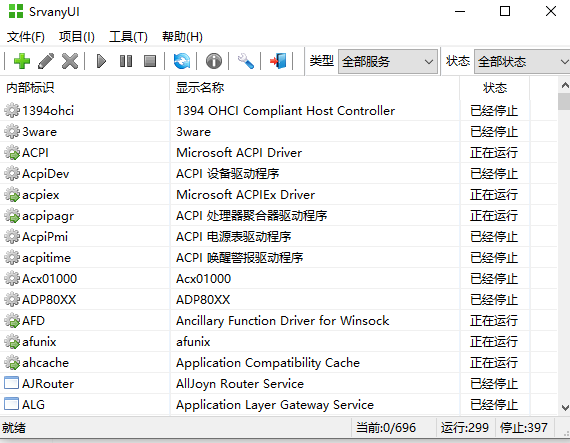Pause service with the pause icon
The image size is (570, 443).
126,61
